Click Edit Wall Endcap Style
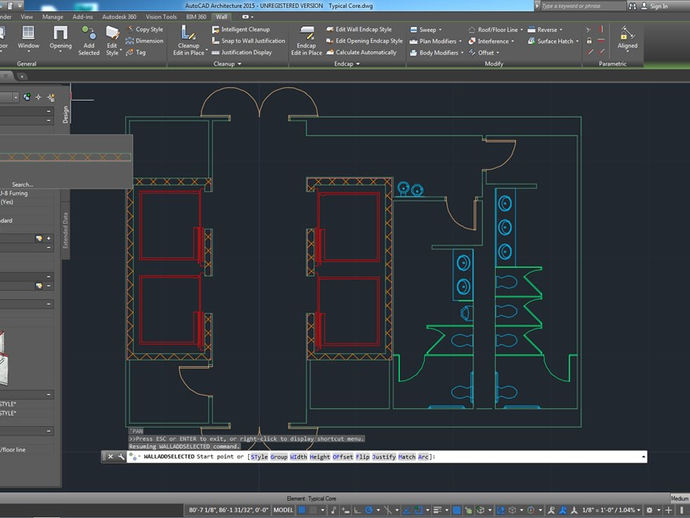This screenshot has width=690, height=518. (x=359, y=29)
